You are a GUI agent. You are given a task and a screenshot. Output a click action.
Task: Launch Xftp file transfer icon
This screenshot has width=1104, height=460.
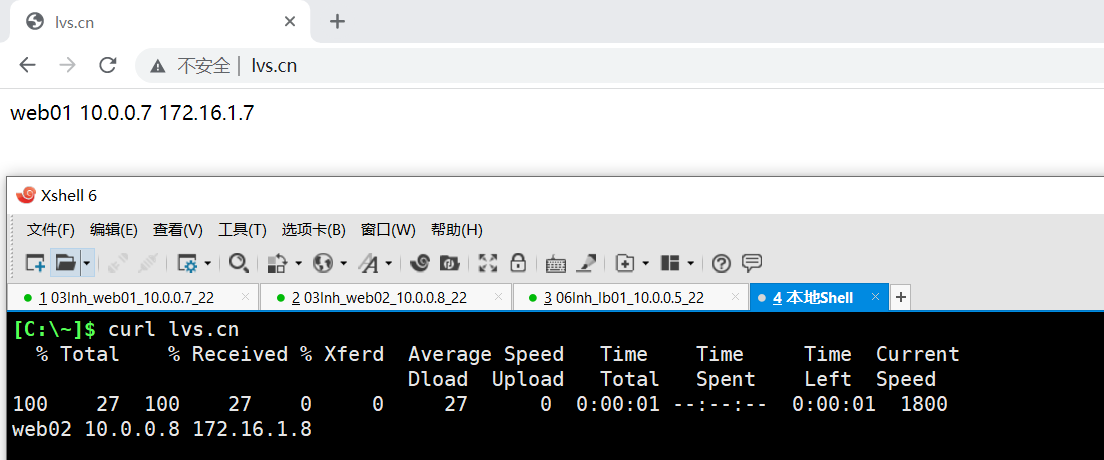coord(449,263)
